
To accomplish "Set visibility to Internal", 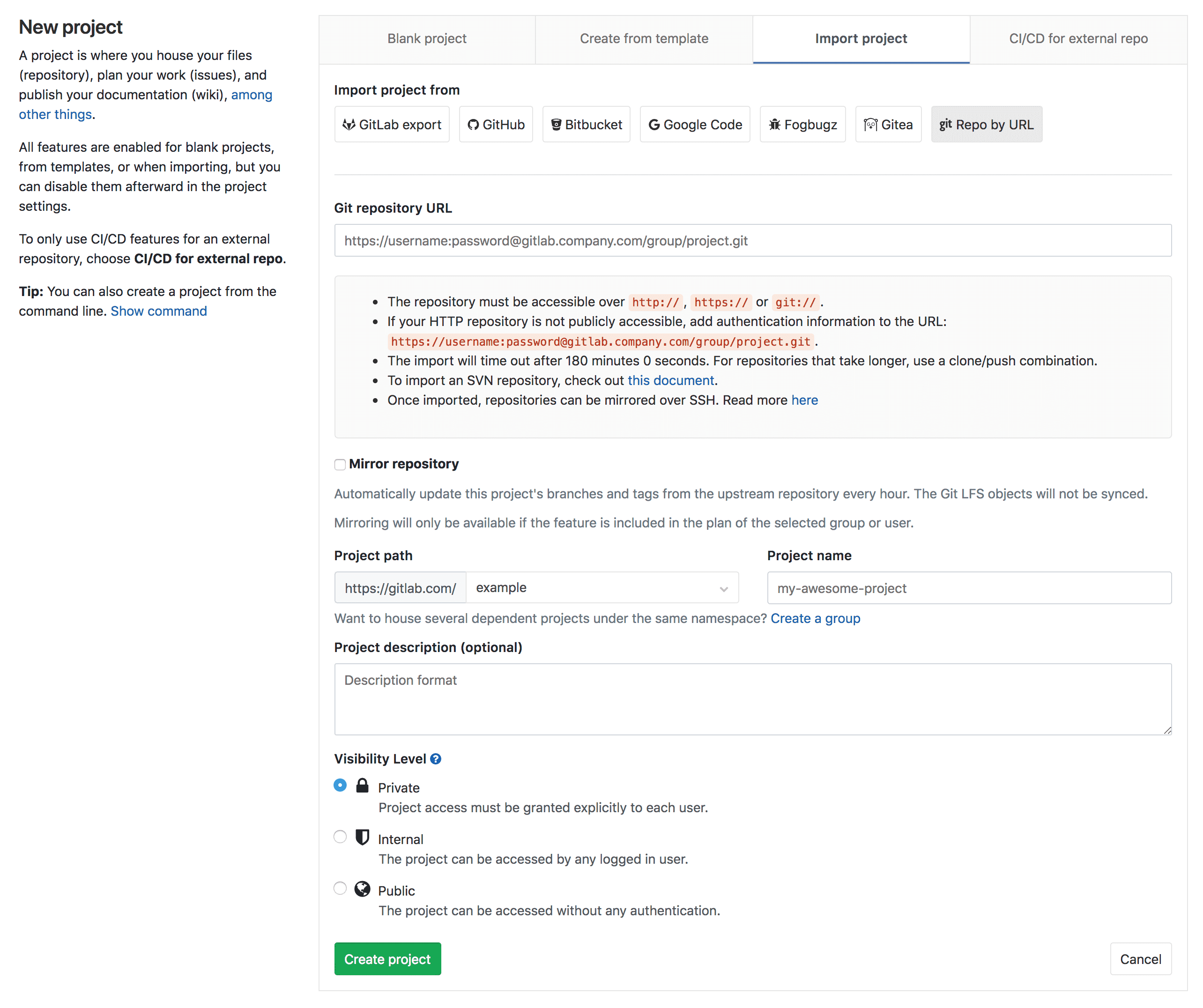I will pos(340,837).
